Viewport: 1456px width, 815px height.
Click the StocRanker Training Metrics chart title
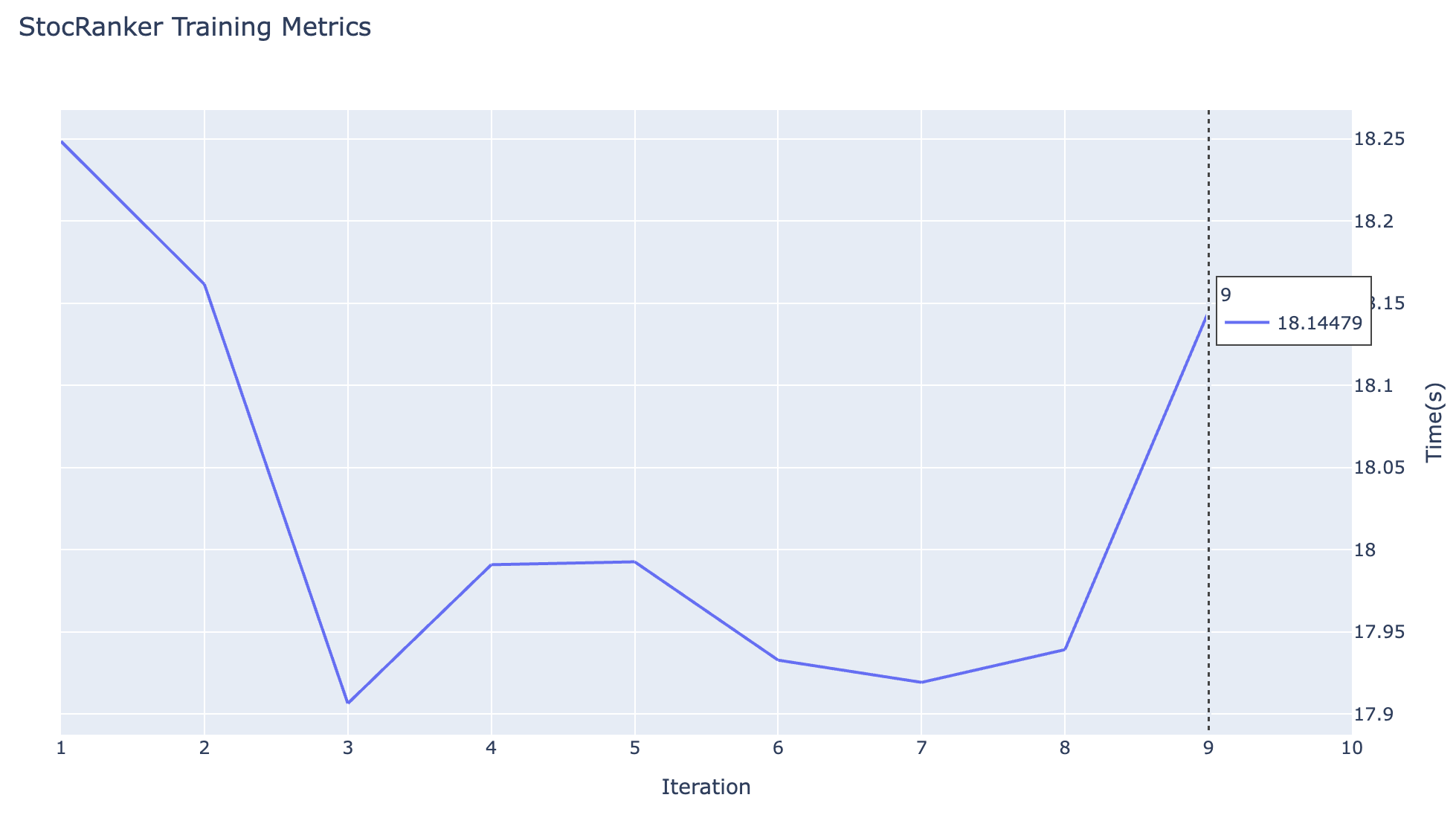[195, 28]
